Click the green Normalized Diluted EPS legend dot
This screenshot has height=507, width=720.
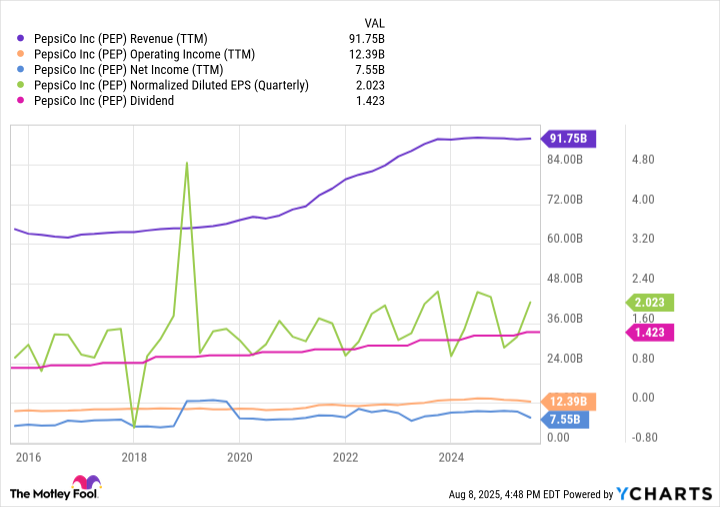click(20, 85)
